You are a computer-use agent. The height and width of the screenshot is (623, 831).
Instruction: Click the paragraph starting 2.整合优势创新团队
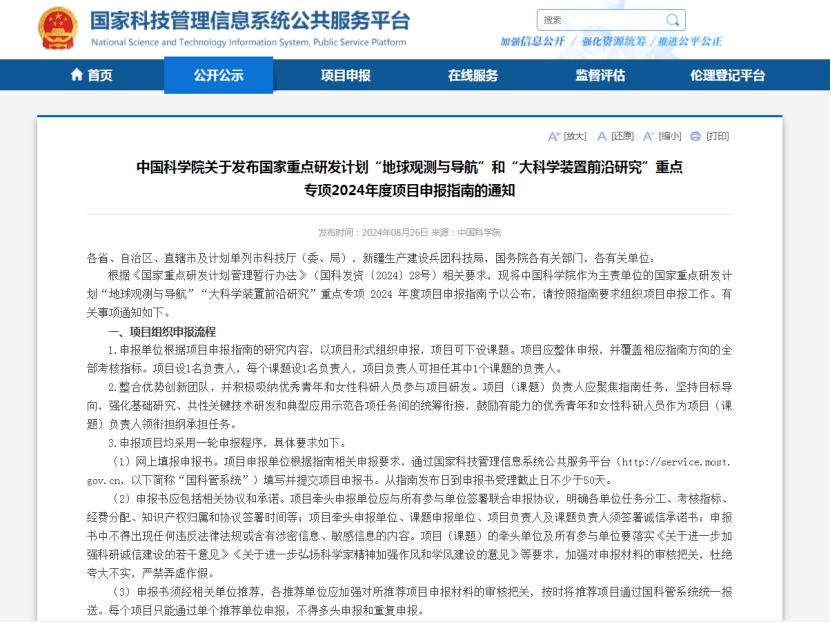[x=409, y=406]
